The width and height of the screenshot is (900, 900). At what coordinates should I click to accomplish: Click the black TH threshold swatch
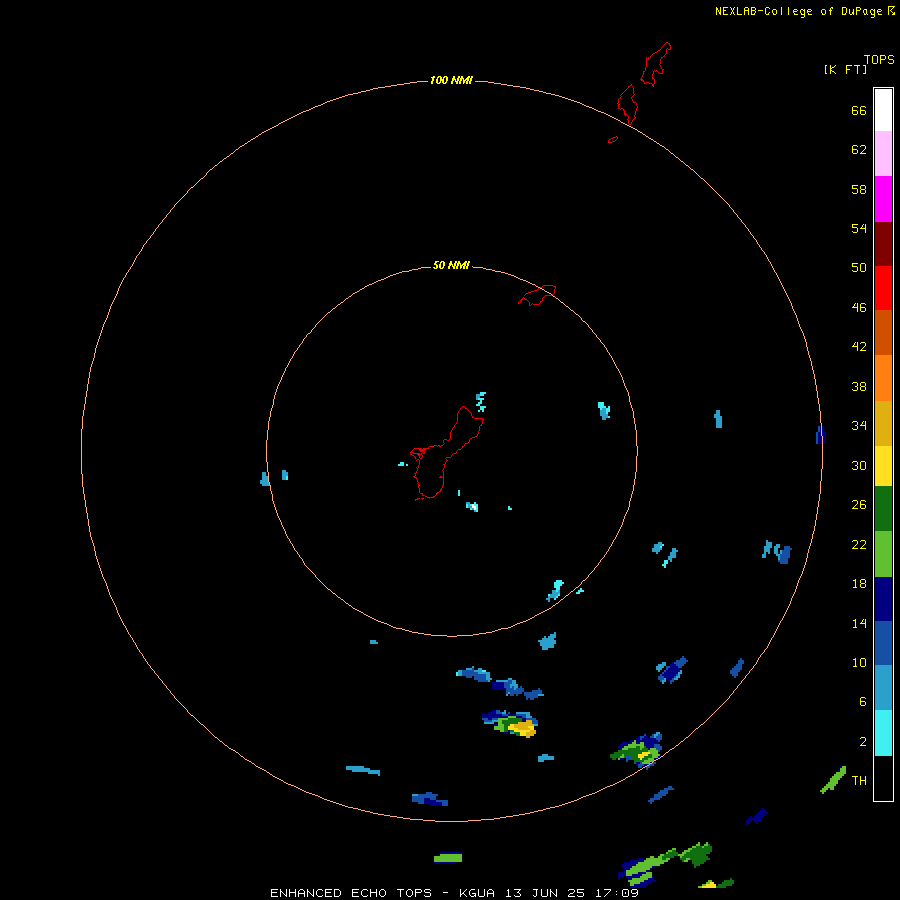tap(883, 778)
